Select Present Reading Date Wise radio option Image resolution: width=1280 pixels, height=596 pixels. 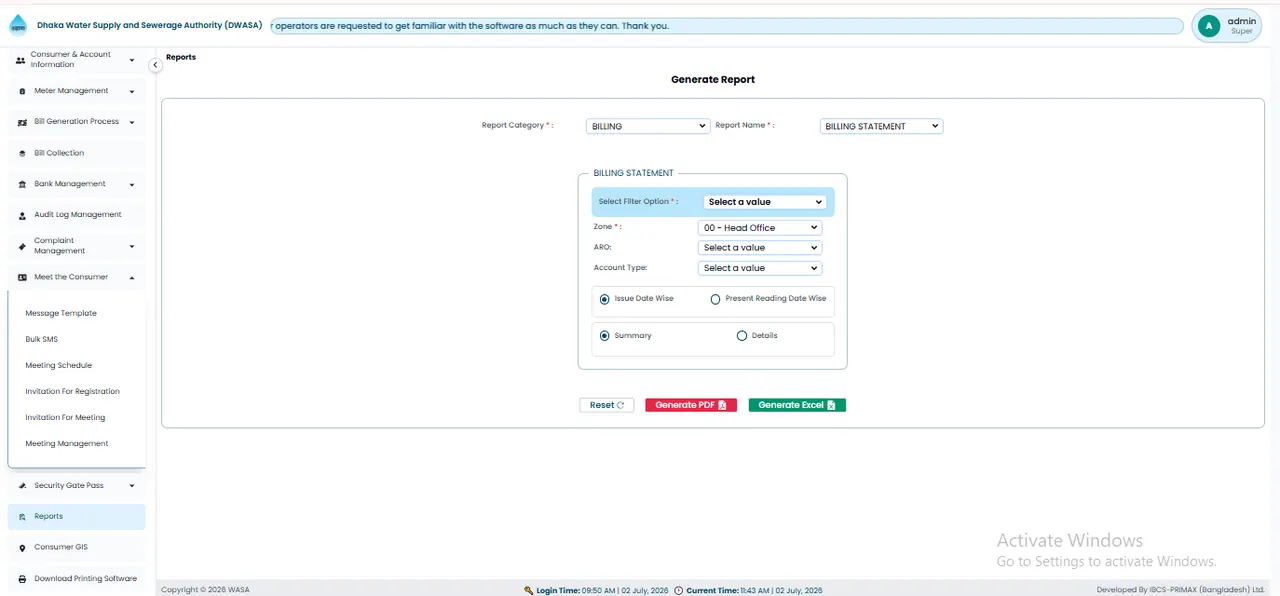coord(715,299)
